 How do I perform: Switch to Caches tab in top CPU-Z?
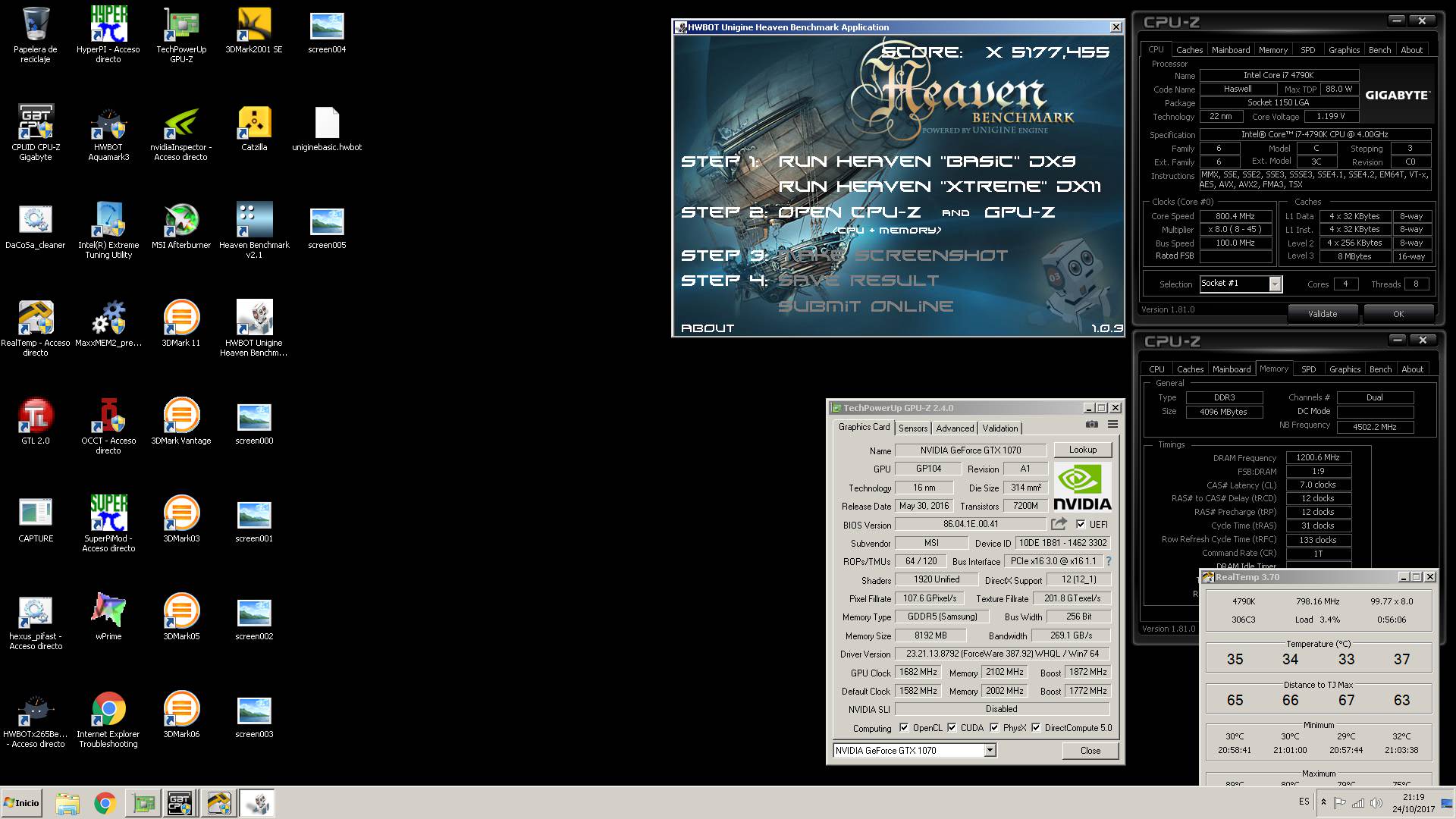point(1189,50)
